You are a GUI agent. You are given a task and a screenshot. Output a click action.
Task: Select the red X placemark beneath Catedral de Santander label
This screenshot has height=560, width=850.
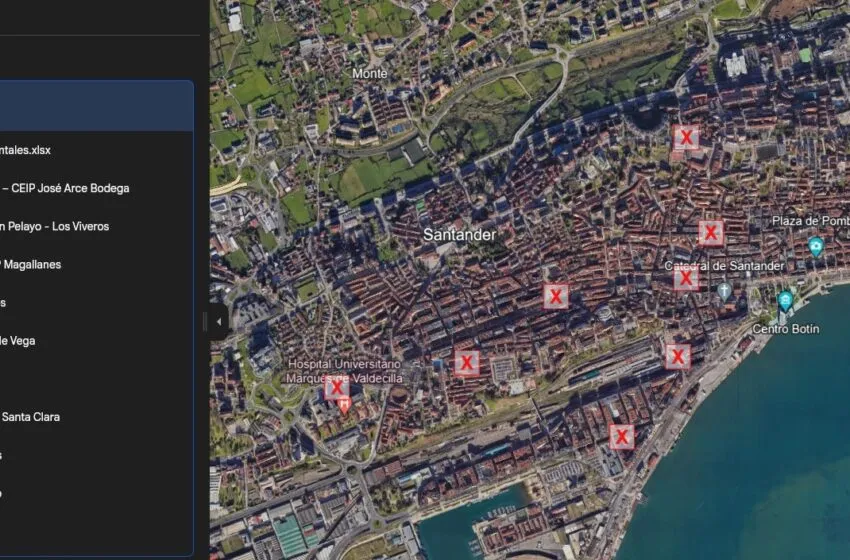pos(685,279)
